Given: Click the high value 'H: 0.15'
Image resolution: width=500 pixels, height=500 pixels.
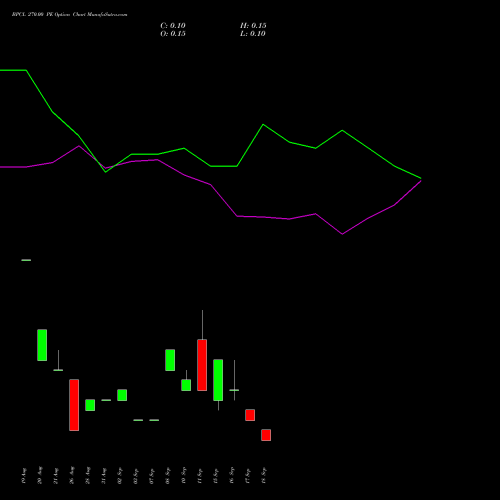Looking at the screenshot, I should [x=253, y=26].
